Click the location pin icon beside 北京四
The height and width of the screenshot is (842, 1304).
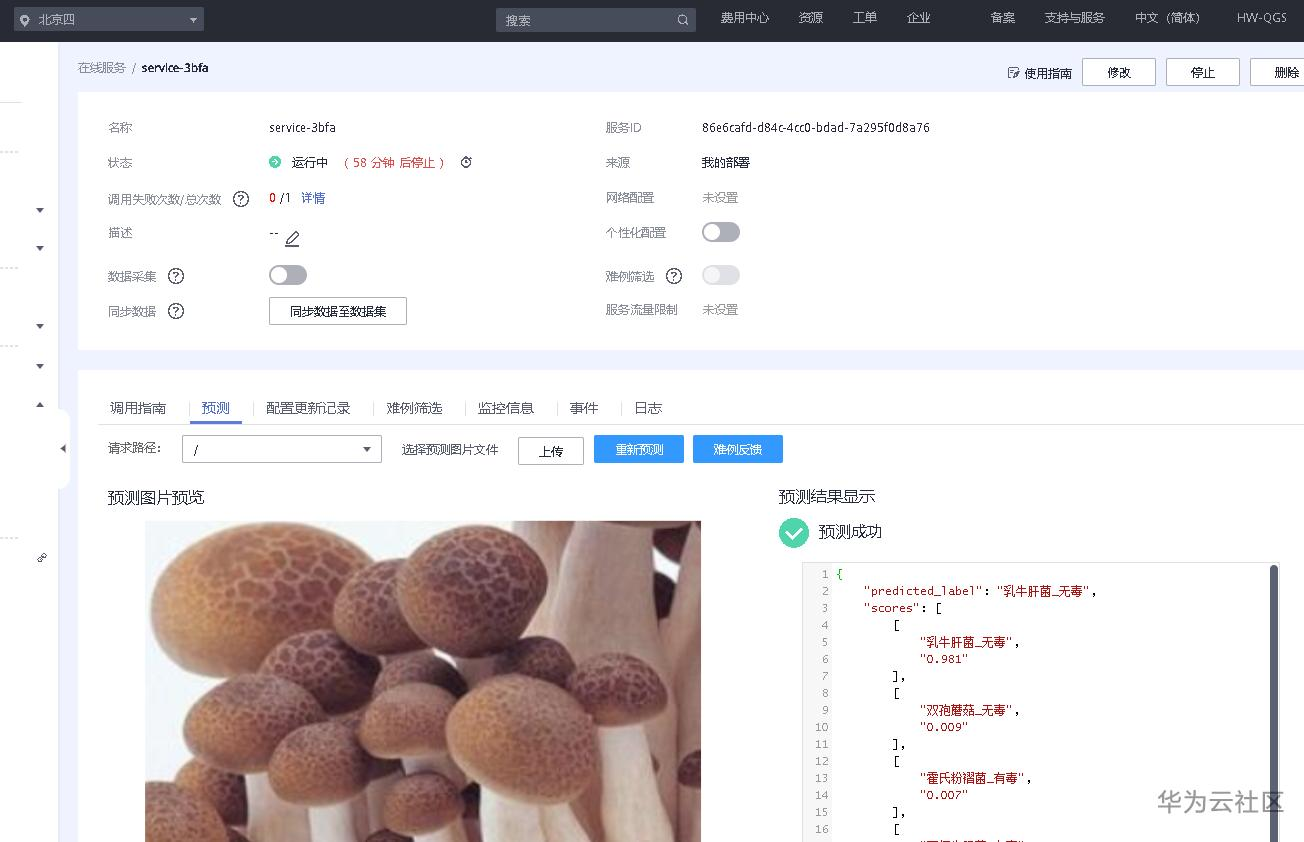click(x=25, y=20)
